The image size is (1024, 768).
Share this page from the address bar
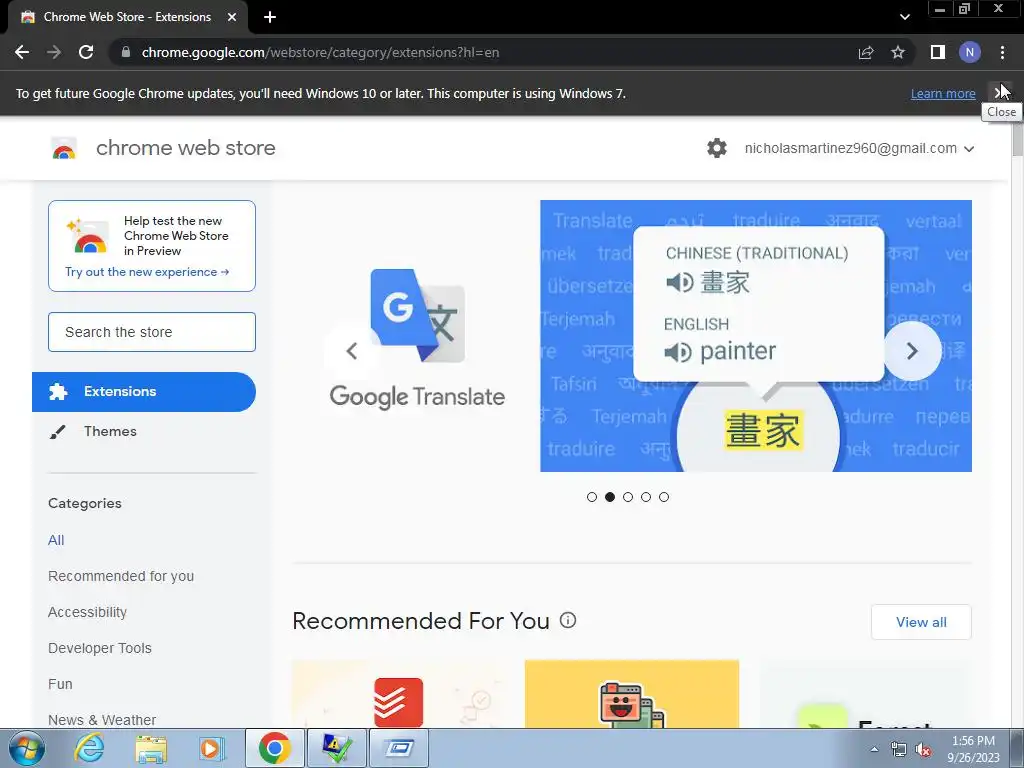tap(866, 52)
